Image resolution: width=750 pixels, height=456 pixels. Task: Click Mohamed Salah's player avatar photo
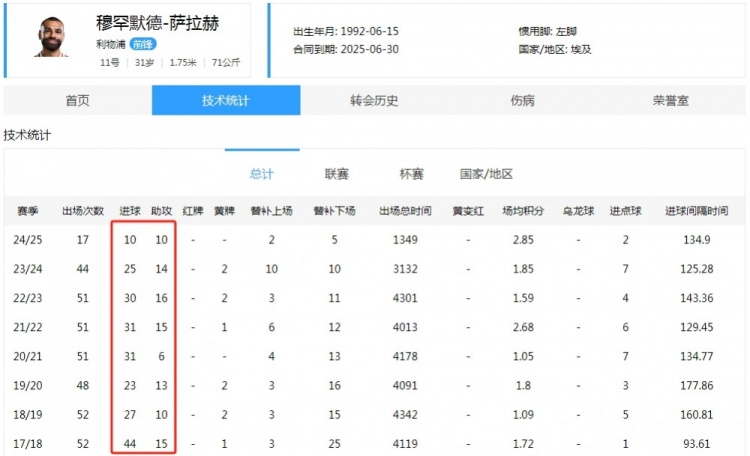(x=48, y=37)
